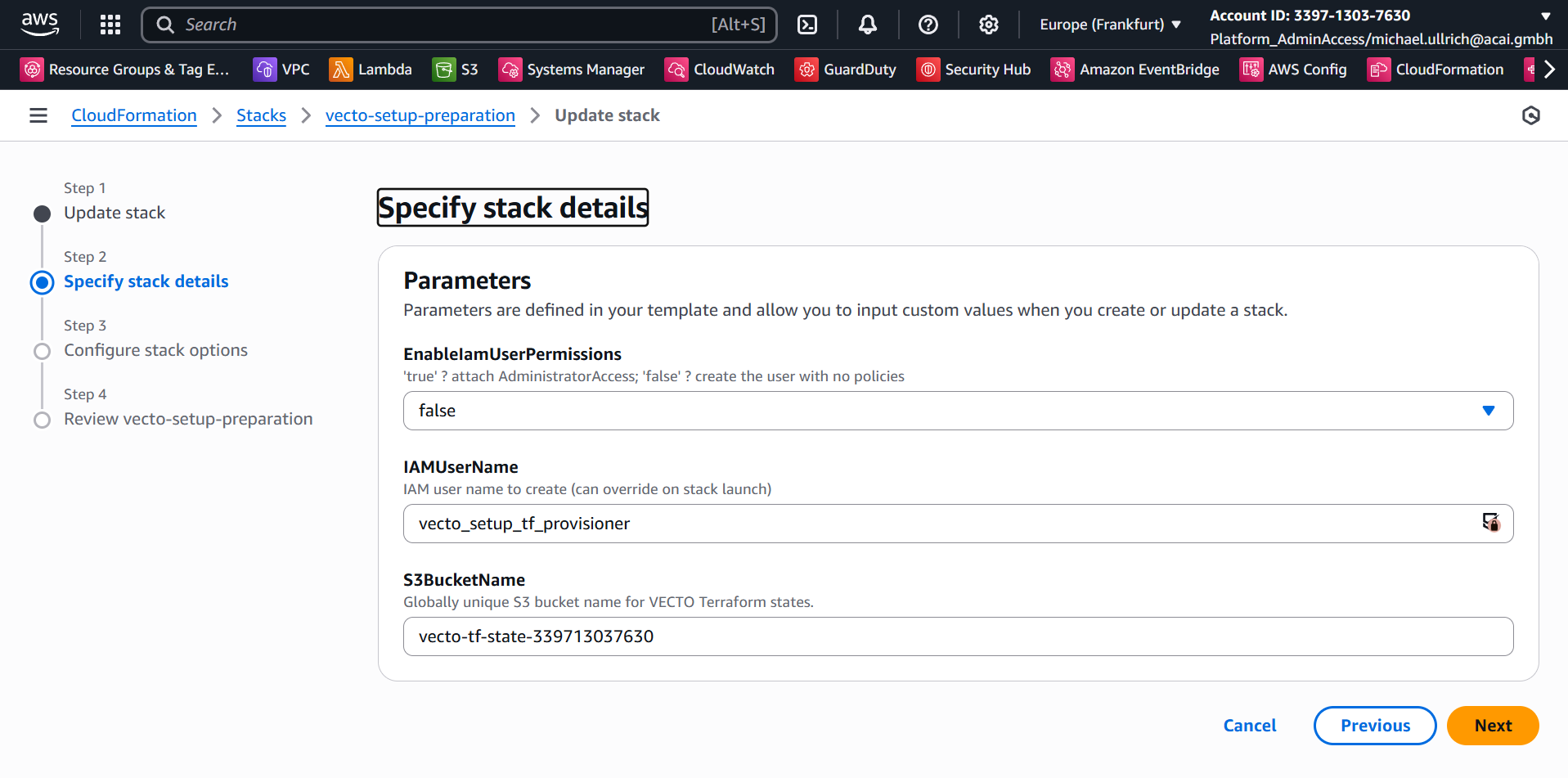Click the orange Next button
This screenshot has width=1568, height=778.
[x=1493, y=726]
